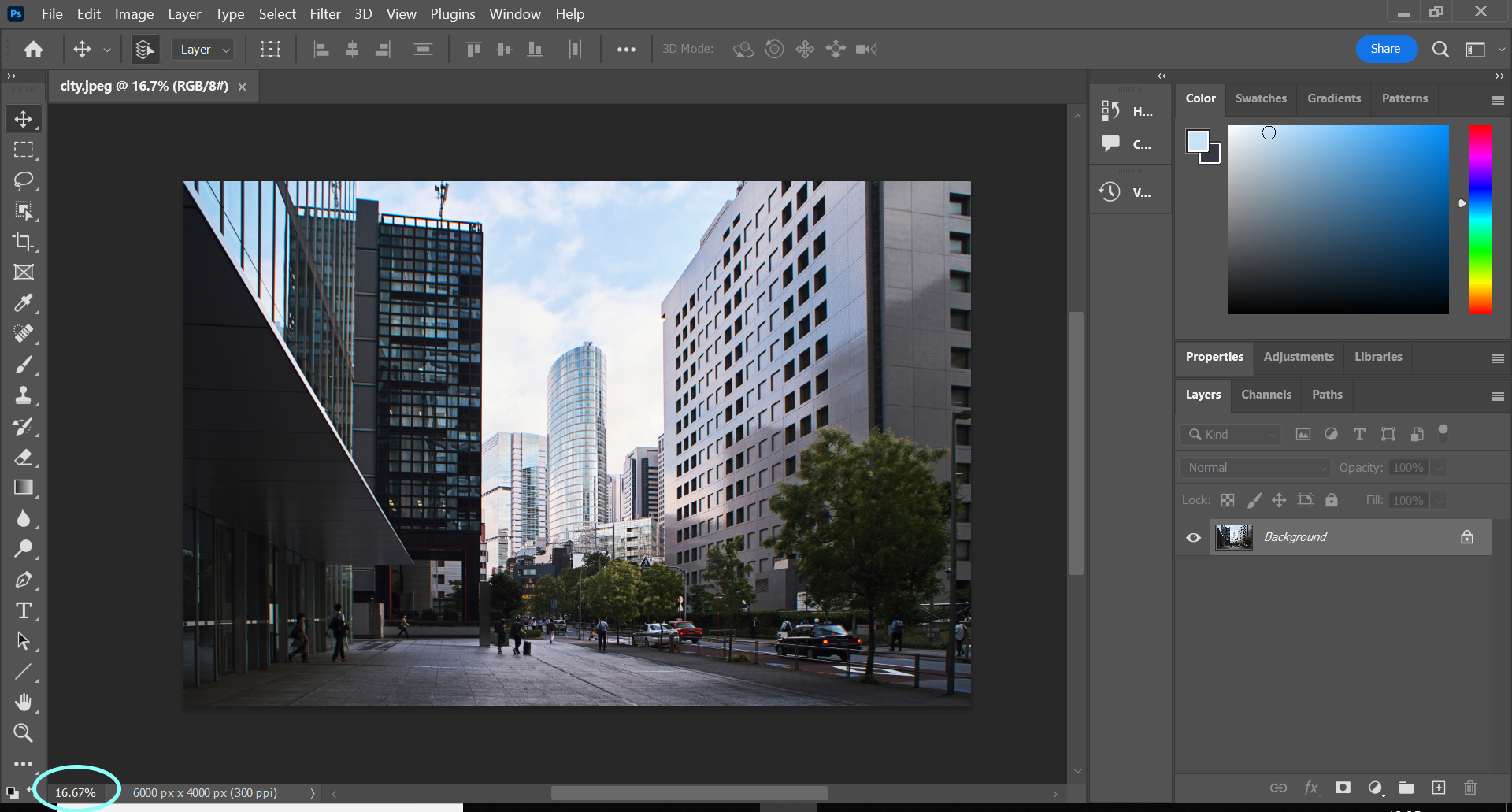Open the Image menu

134,13
